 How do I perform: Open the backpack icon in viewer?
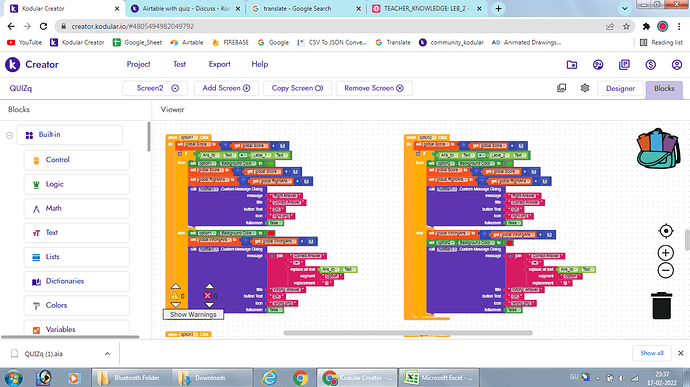658,149
